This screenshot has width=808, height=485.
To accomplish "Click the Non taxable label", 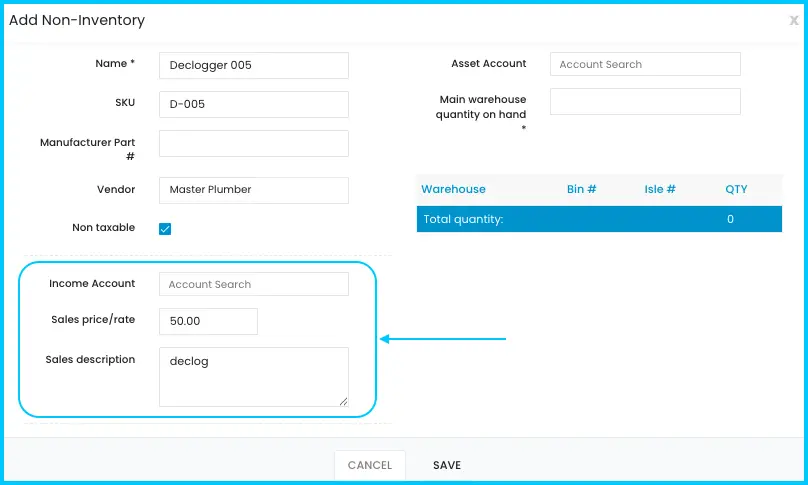I will (104, 227).
